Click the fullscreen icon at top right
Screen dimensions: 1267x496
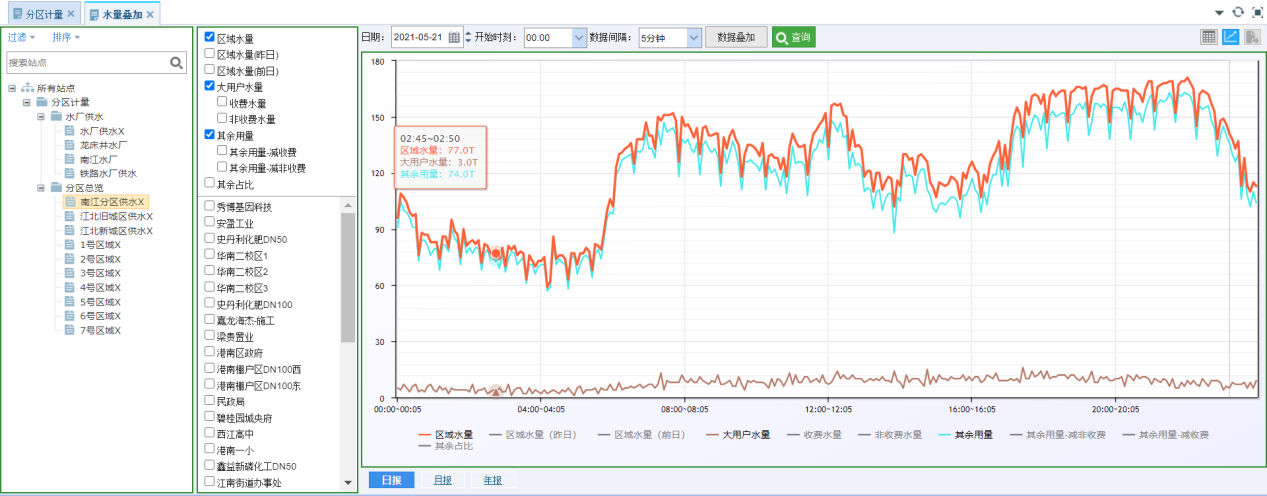coord(1256,12)
